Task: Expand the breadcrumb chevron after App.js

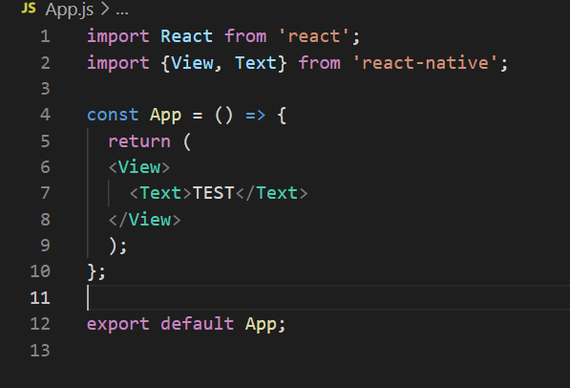Action: click(x=105, y=9)
